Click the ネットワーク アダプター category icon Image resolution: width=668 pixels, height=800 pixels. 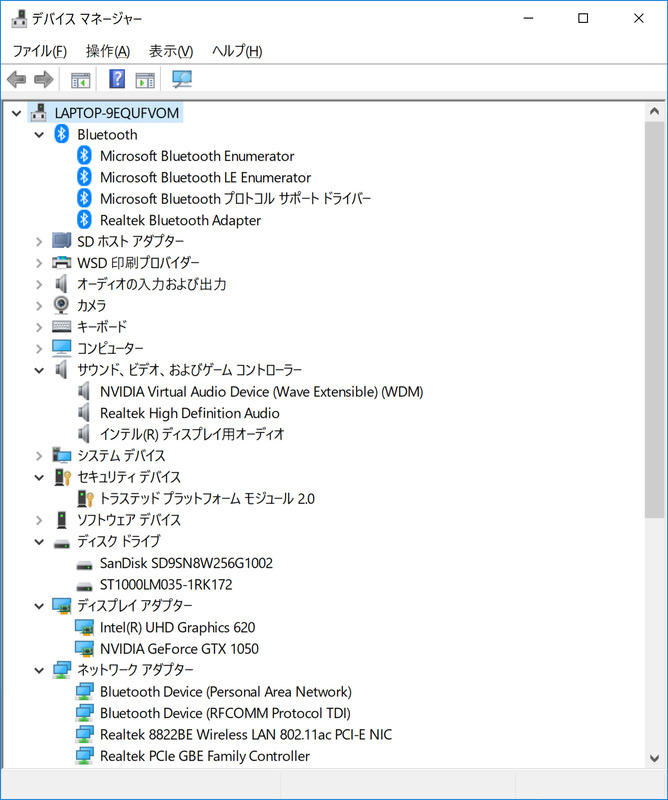(62, 670)
